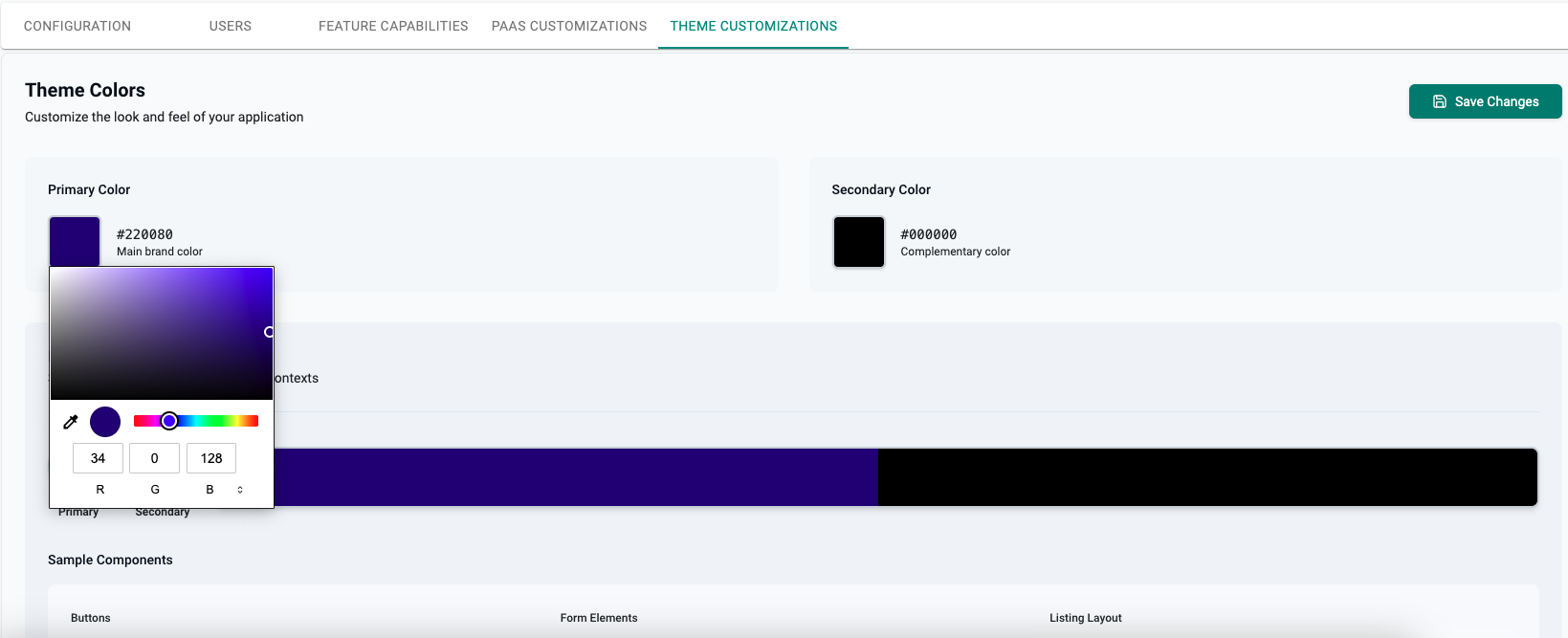Click the Main brand color caption
Viewport: 1568px width, 638px height.
pyautogui.click(x=160, y=252)
